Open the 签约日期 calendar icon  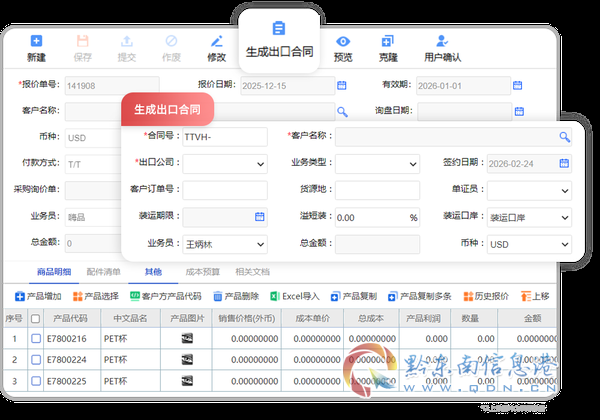click(x=564, y=163)
